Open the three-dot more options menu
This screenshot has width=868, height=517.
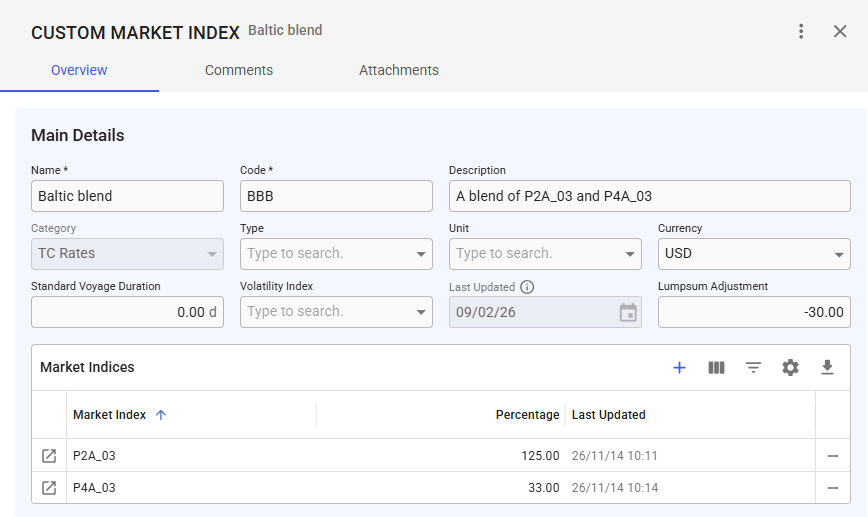tap(800, 32)
